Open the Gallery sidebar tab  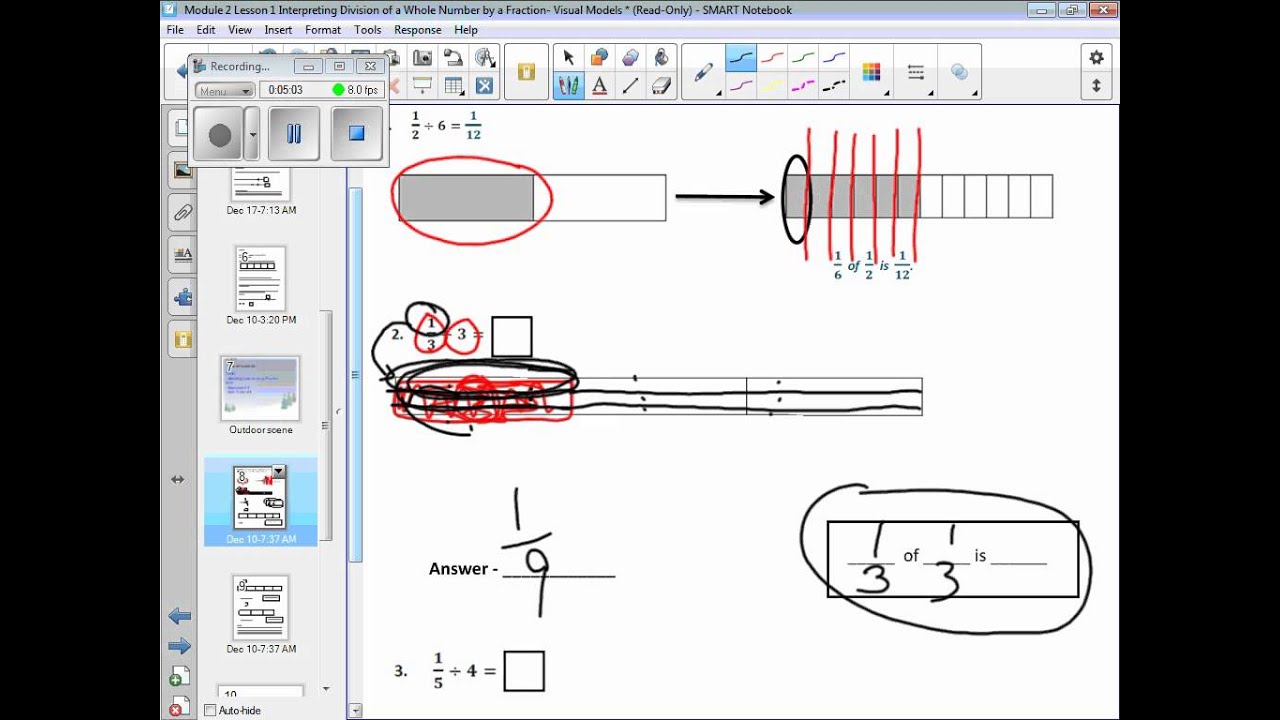183,170
